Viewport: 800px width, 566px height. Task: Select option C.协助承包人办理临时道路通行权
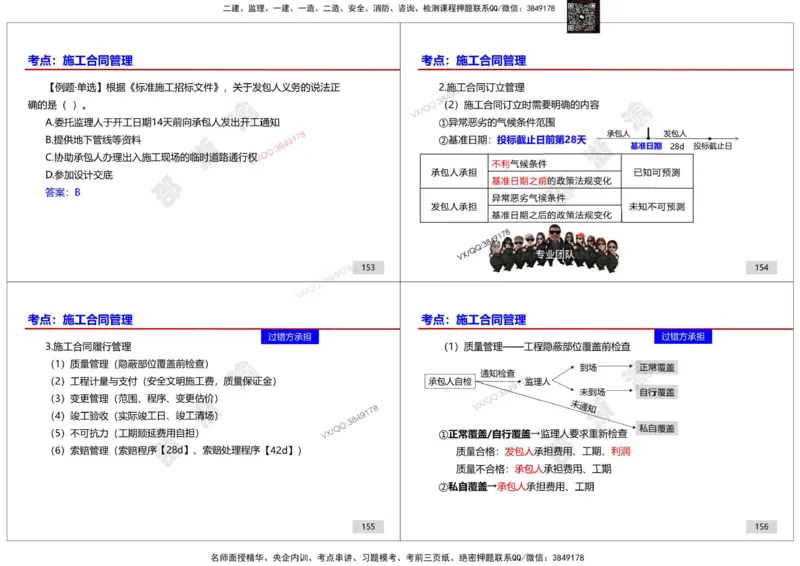pos(151,157)
